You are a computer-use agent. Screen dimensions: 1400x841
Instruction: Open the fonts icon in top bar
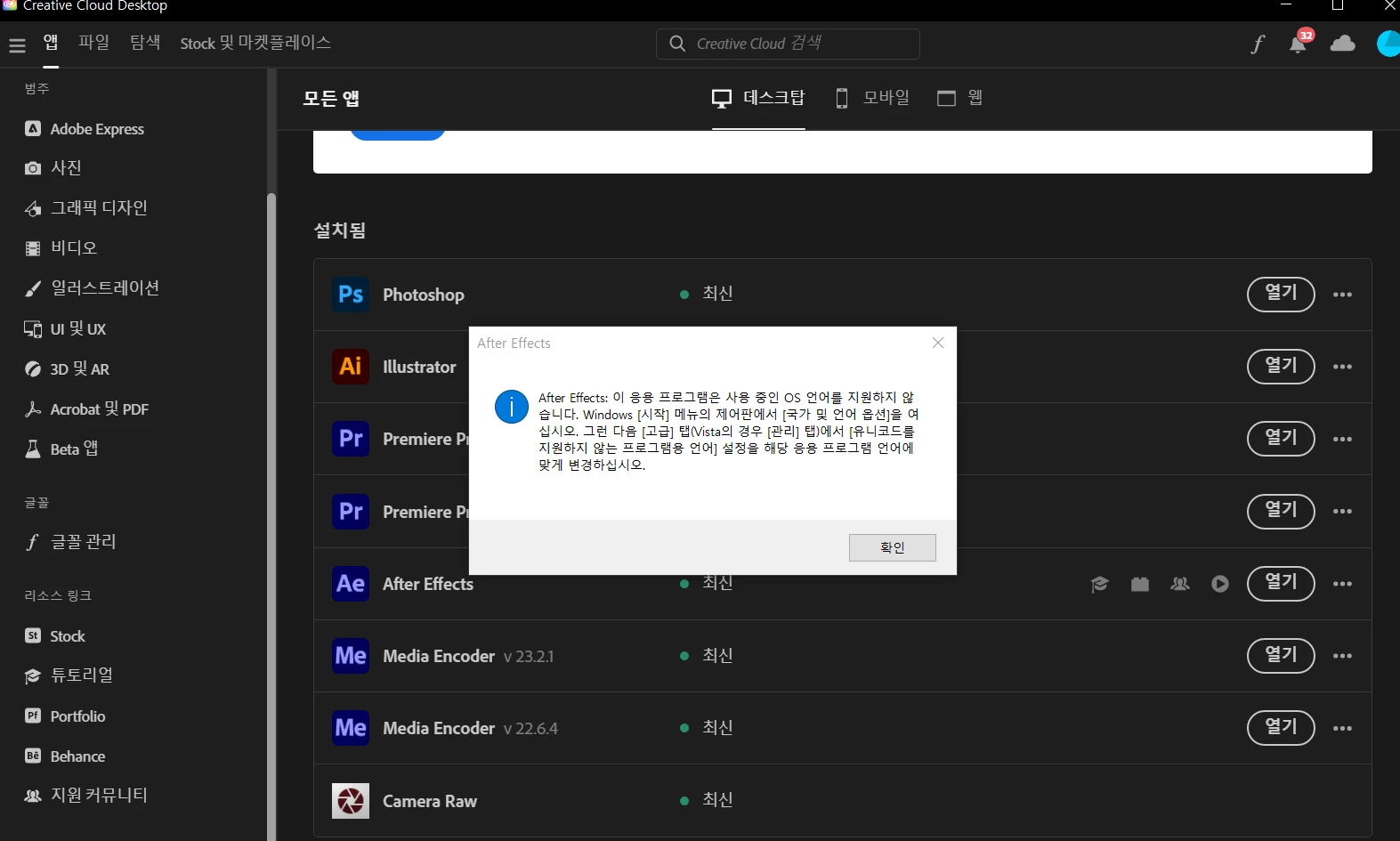1258,44
